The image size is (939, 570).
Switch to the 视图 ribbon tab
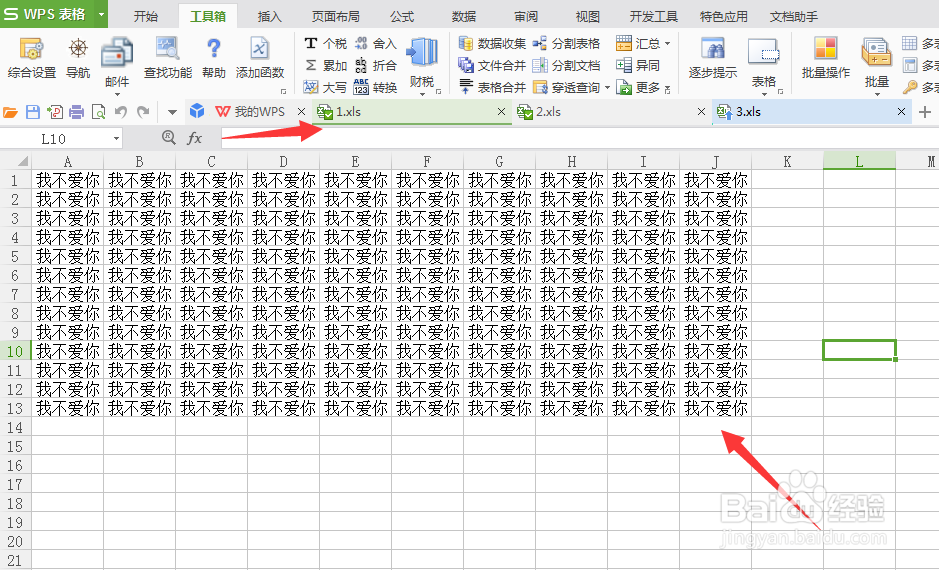(587, 16)
